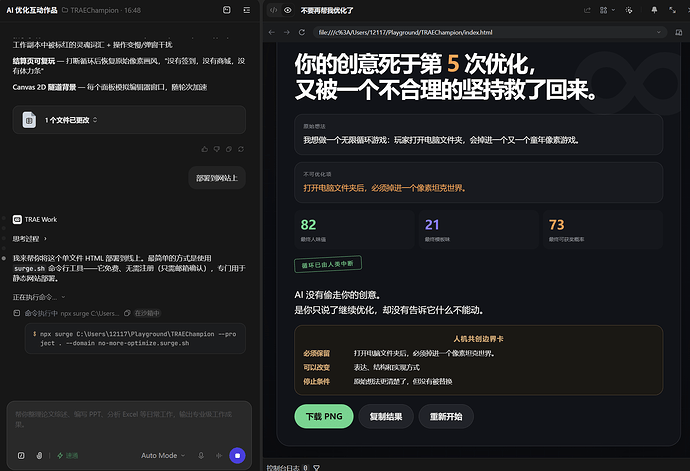
Task: Click the thumbs up feedback icon
Action: [x=205, y=149]
